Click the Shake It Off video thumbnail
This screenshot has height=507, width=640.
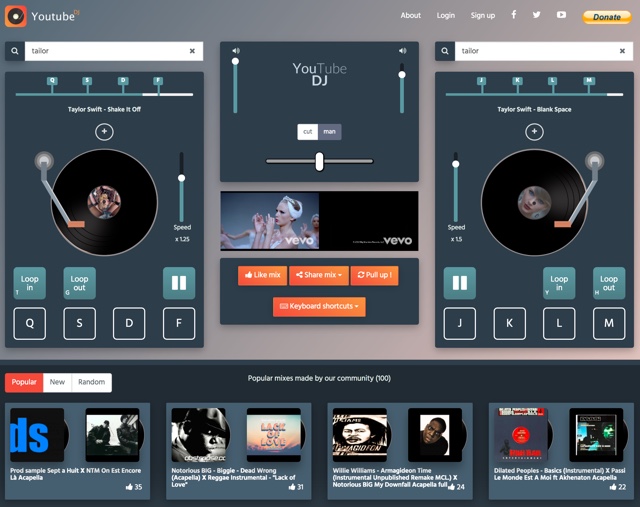tap(270, 220)
